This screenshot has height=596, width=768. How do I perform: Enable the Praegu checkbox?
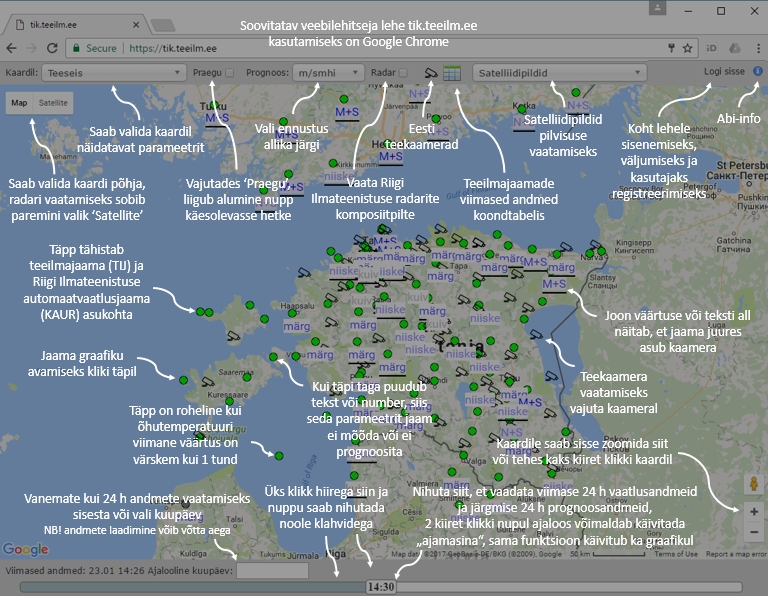[230, 73]
